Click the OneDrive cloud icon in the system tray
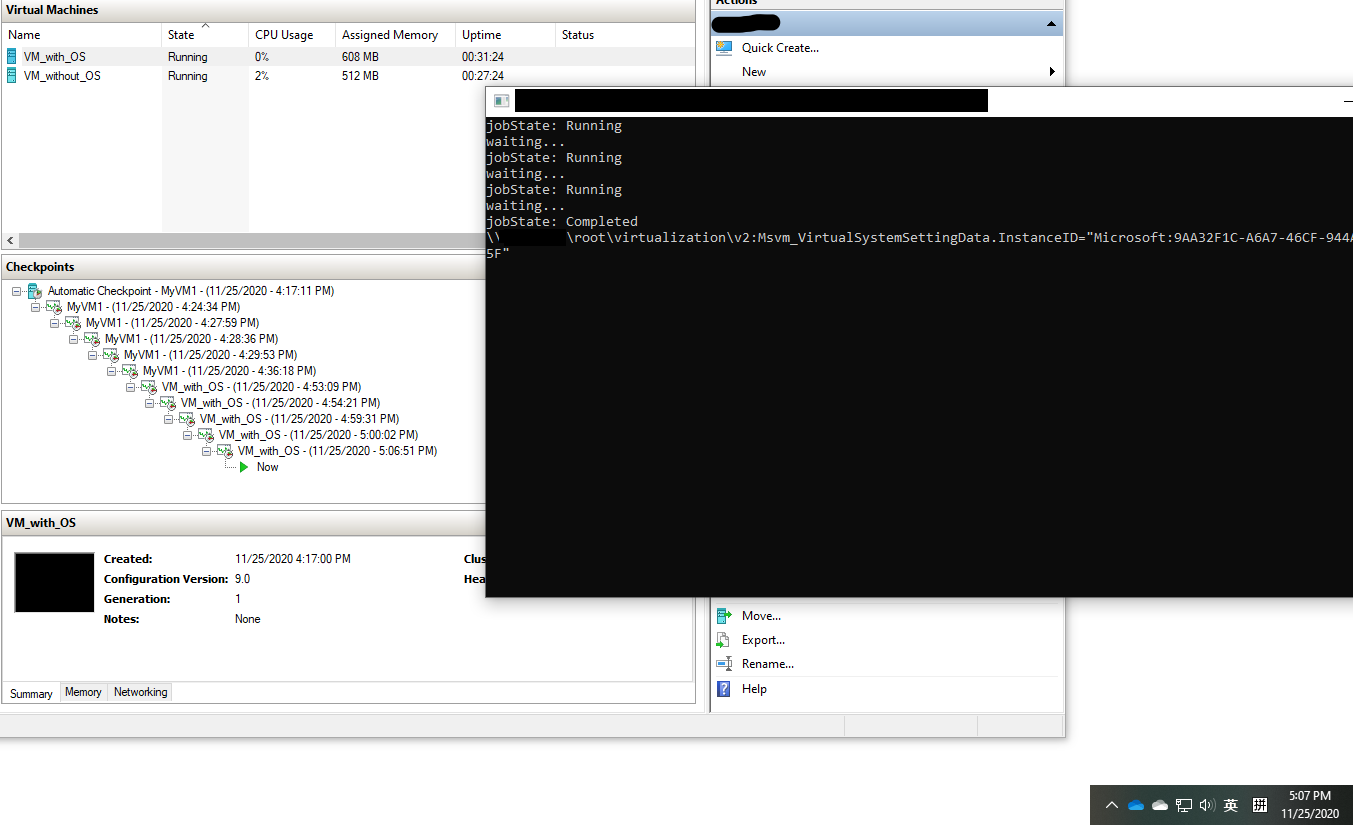This screenshot has width=1353, height=825. tap(1136, 804)
